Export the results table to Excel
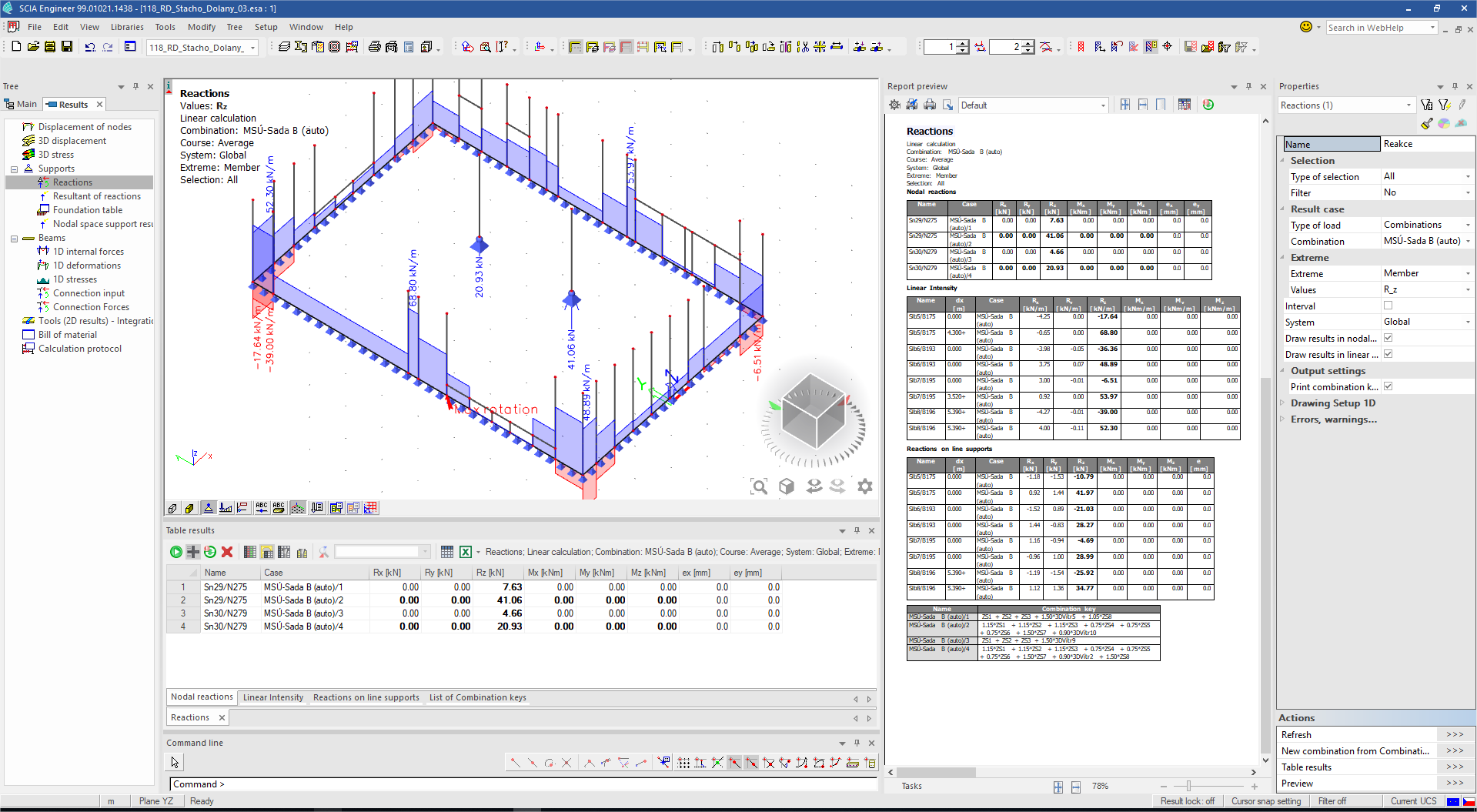The height and width of the screenshot is (812, 1477). click(466, 552)
